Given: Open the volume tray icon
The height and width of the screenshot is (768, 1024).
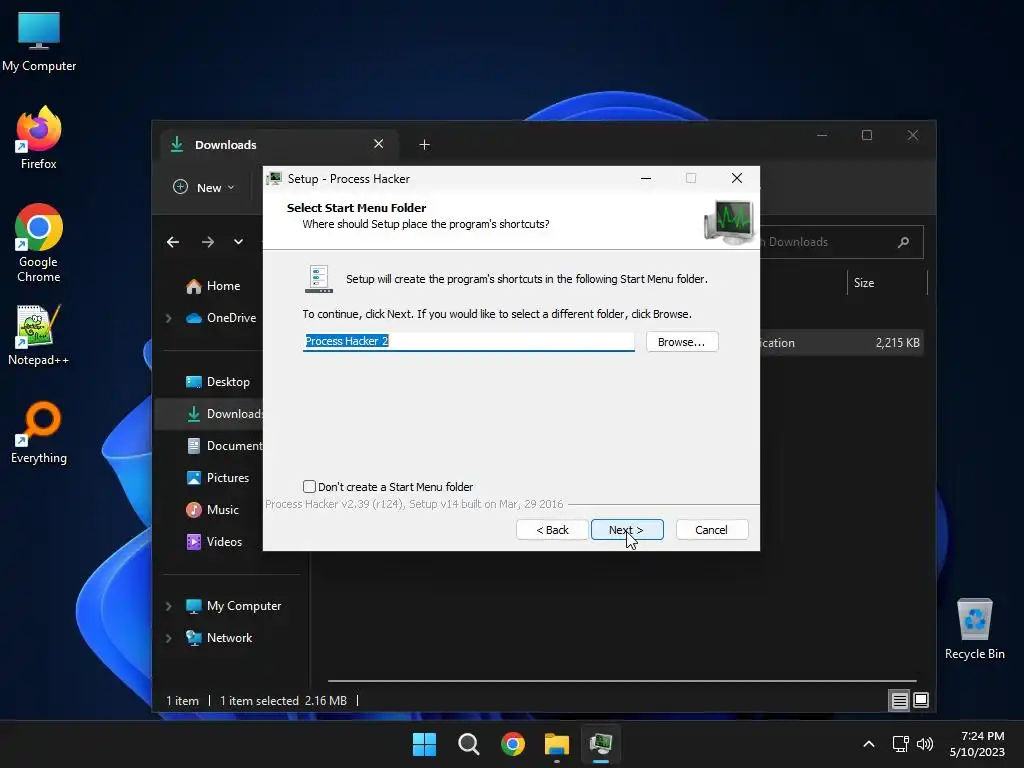Looking at the screenshot, I should coord(925,744).
